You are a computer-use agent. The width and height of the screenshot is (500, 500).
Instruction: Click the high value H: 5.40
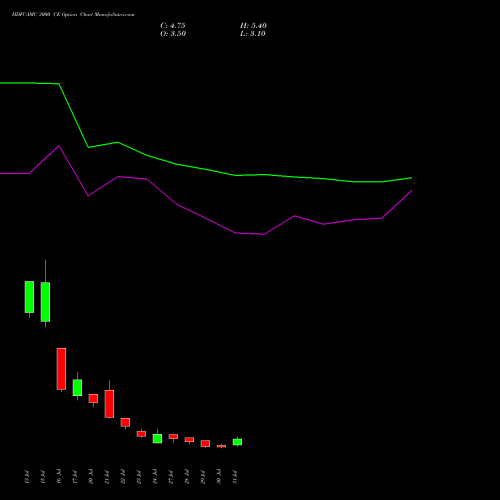point(253,26)
